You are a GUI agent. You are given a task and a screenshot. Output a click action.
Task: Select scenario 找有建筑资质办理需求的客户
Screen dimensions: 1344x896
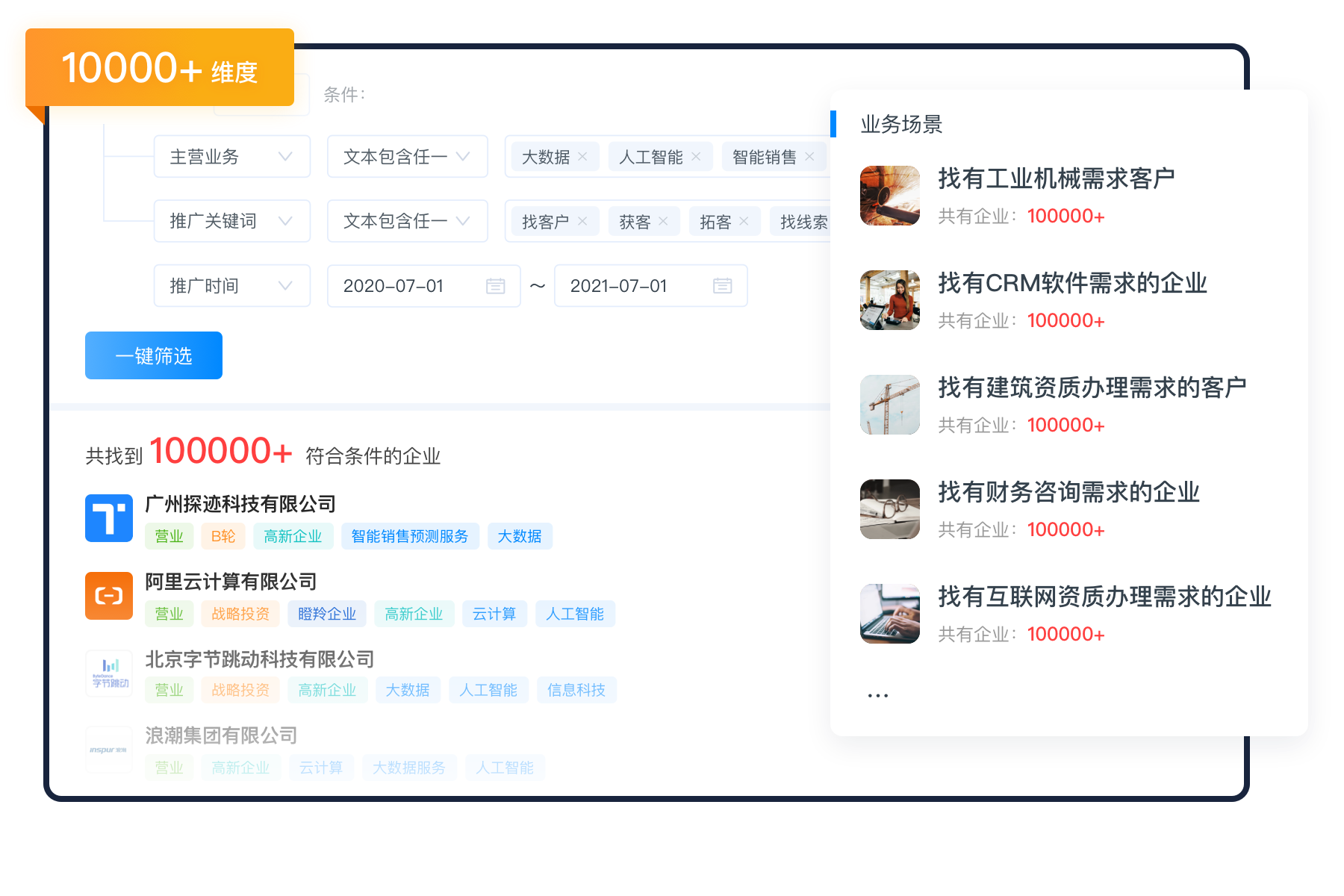pyautogui.click(x=1092, y=388)
